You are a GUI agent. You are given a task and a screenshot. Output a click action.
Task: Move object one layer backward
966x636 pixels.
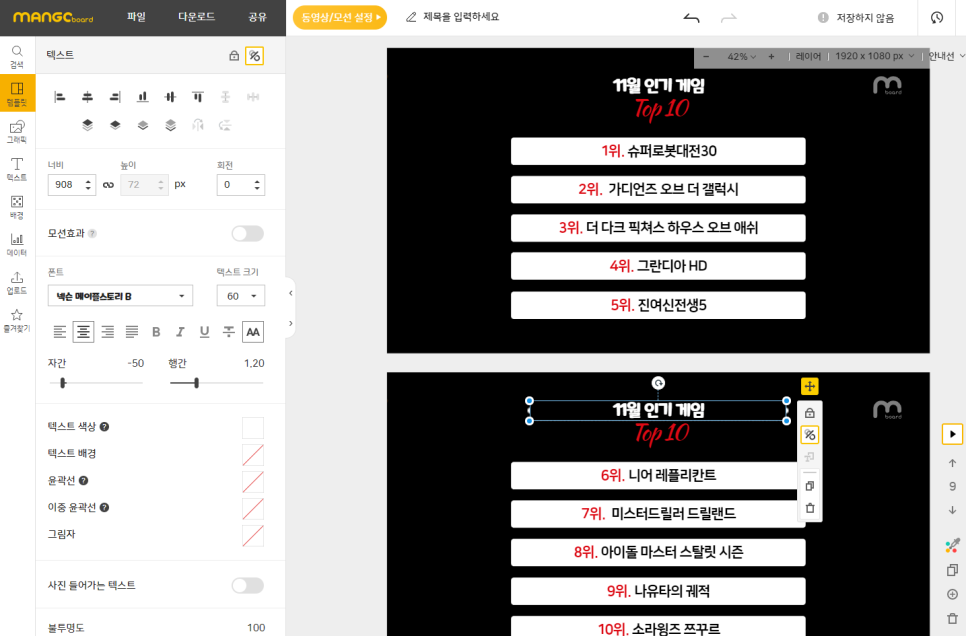(x=143, y=125)
